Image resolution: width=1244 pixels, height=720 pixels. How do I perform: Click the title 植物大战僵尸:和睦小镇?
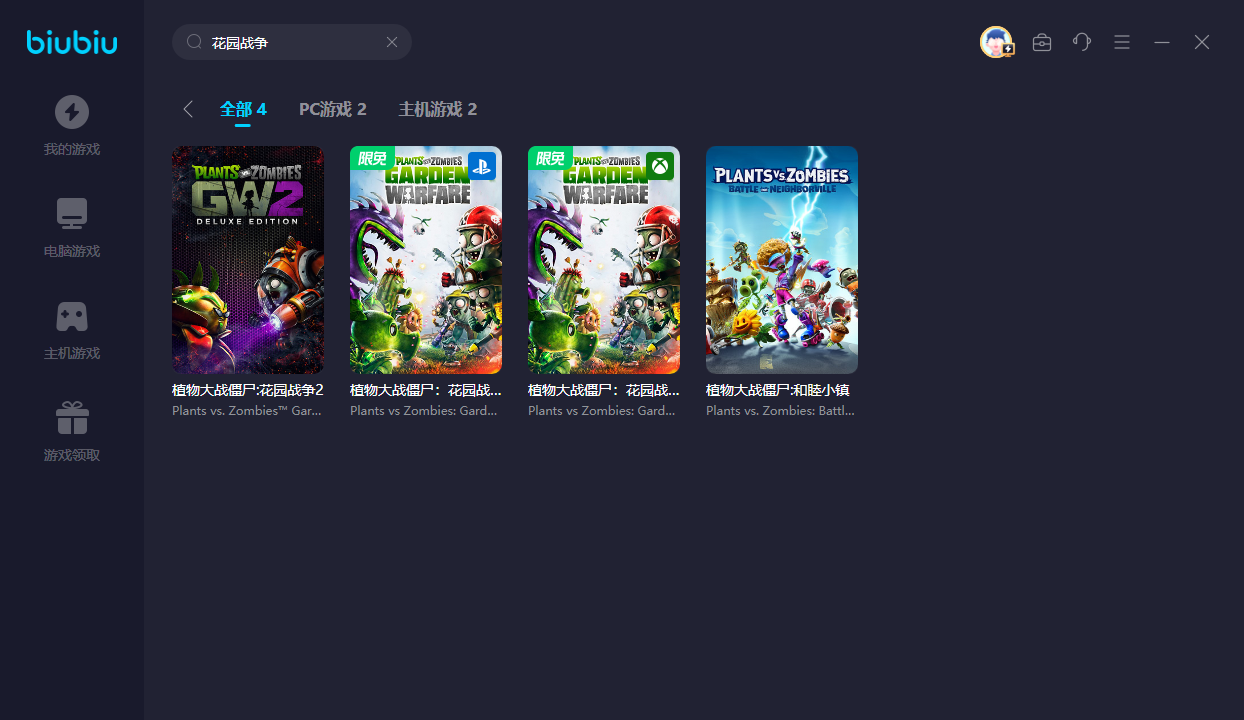(x=778, y=390)
